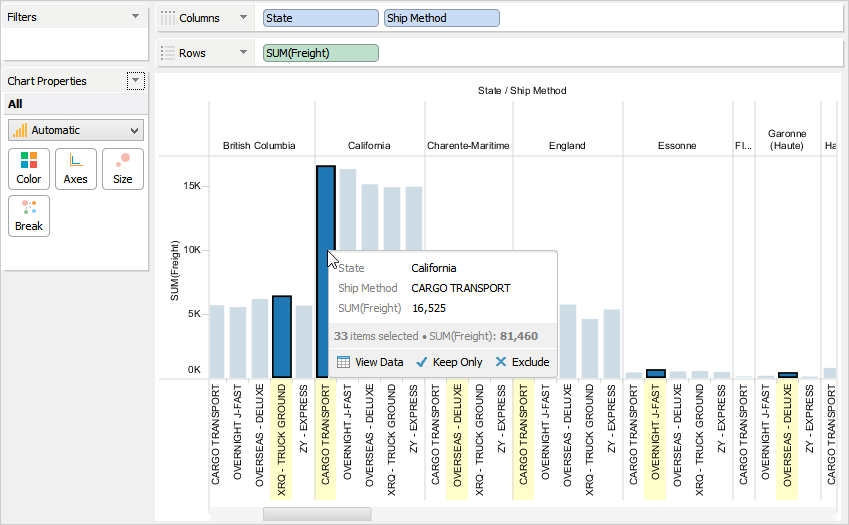Image resolution: width=849 pixels, height=525 pixels.
Task: Select the Ship Method pill
Action: [441, 18]
